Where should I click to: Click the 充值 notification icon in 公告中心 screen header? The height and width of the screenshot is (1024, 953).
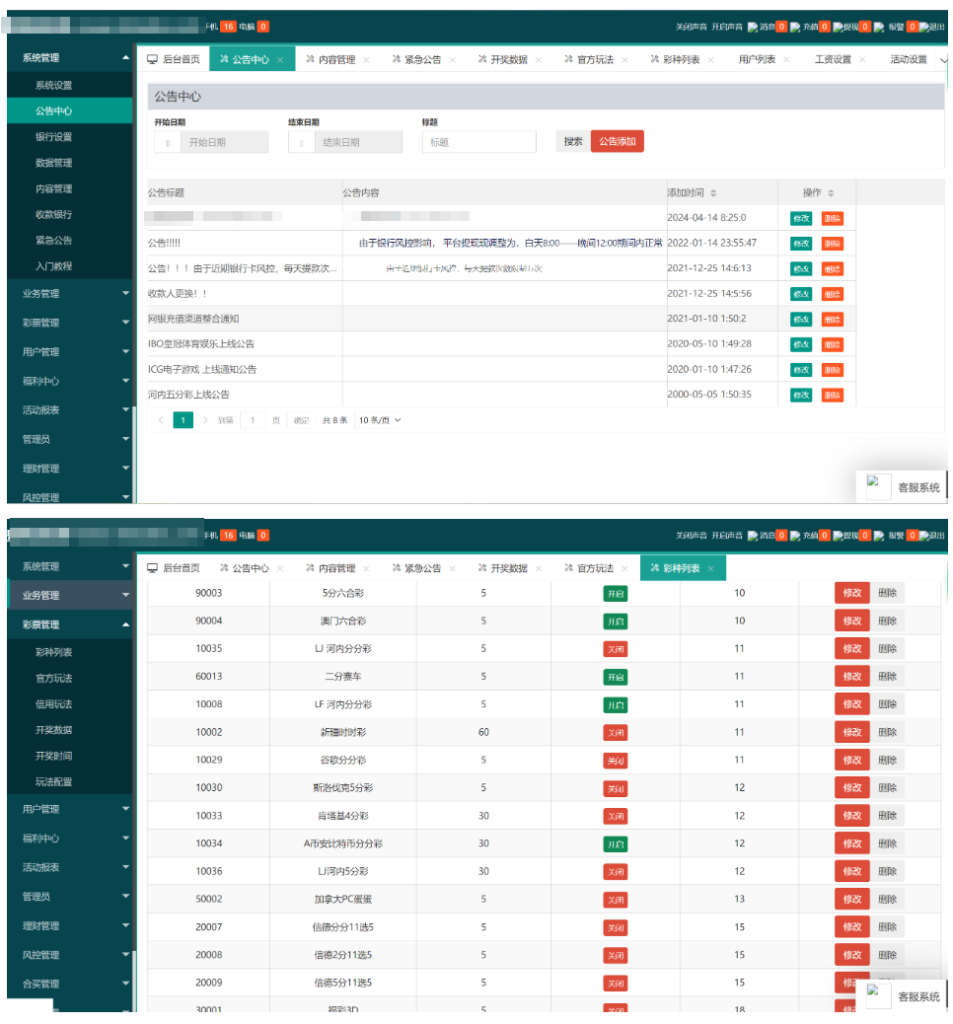coord(795,27)
